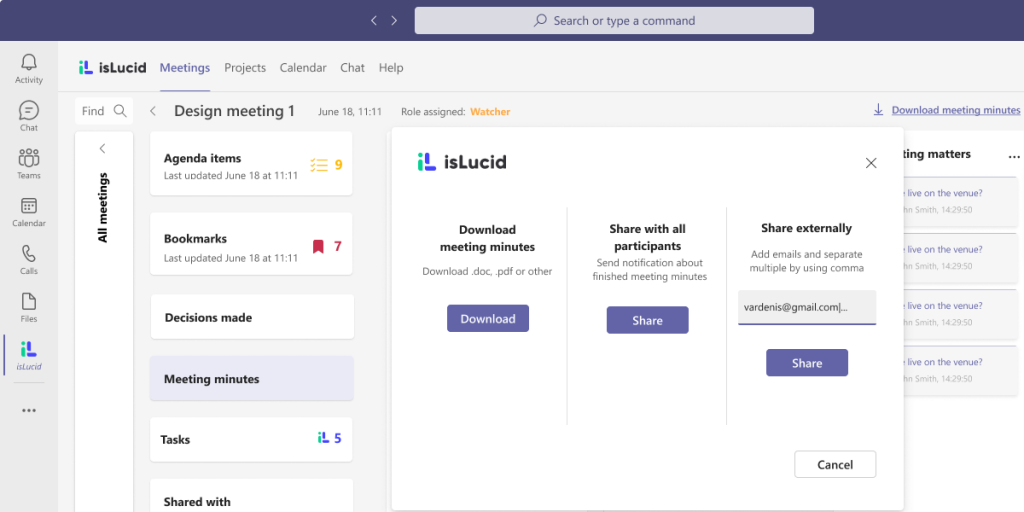Click the isLucid logo inside the dialog
This screenshot has height=512, width=1024.
tap(462, 162)
